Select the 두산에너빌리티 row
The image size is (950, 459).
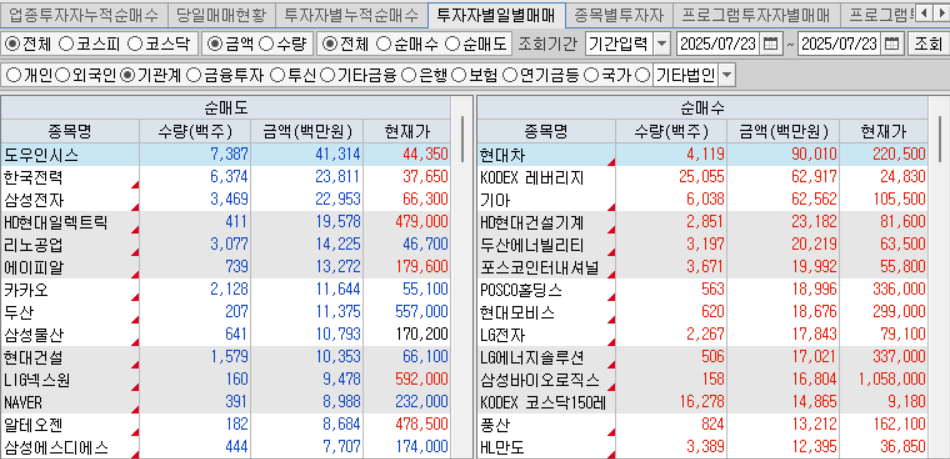point(702,245)
